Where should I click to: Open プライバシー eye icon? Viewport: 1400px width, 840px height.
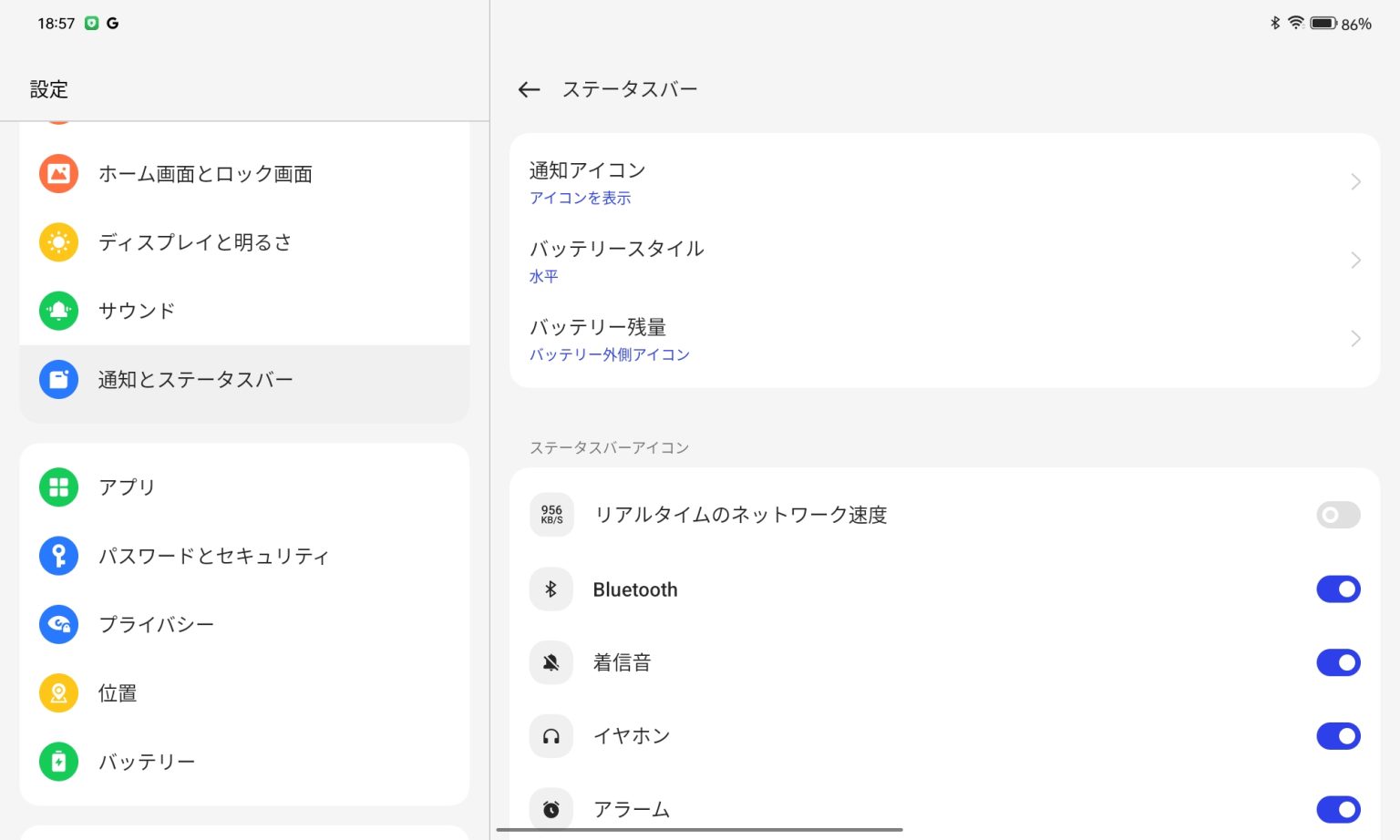click(x=58, y=624)
